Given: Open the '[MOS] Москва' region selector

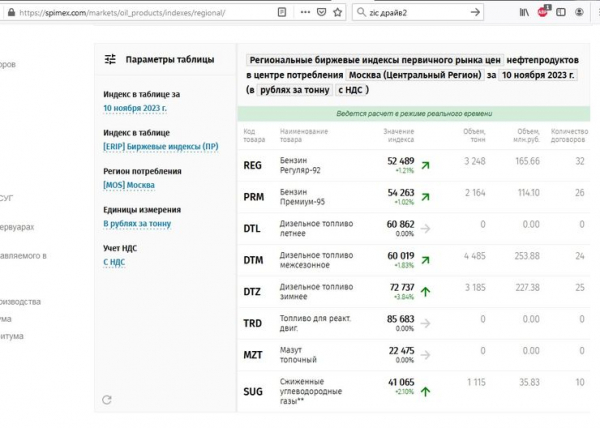Looking at the screenshot, I should point(128,185).
